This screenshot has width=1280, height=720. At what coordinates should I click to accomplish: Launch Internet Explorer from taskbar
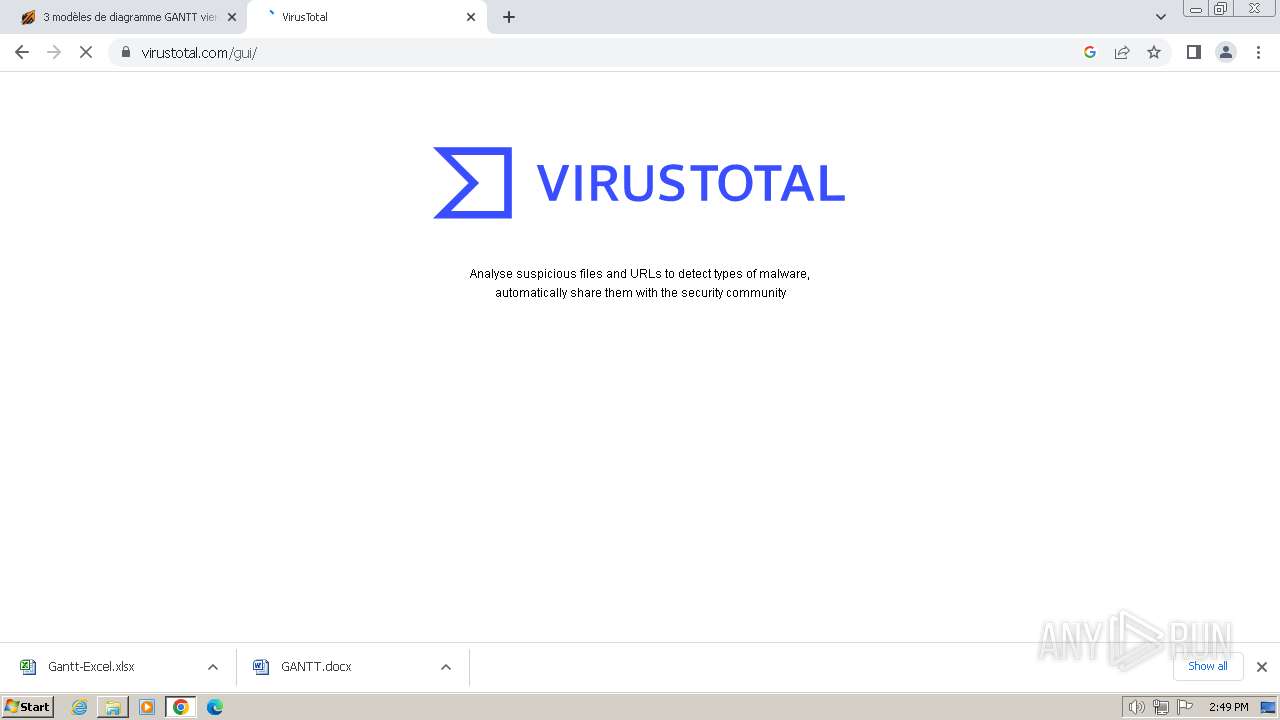pos(79,707)
